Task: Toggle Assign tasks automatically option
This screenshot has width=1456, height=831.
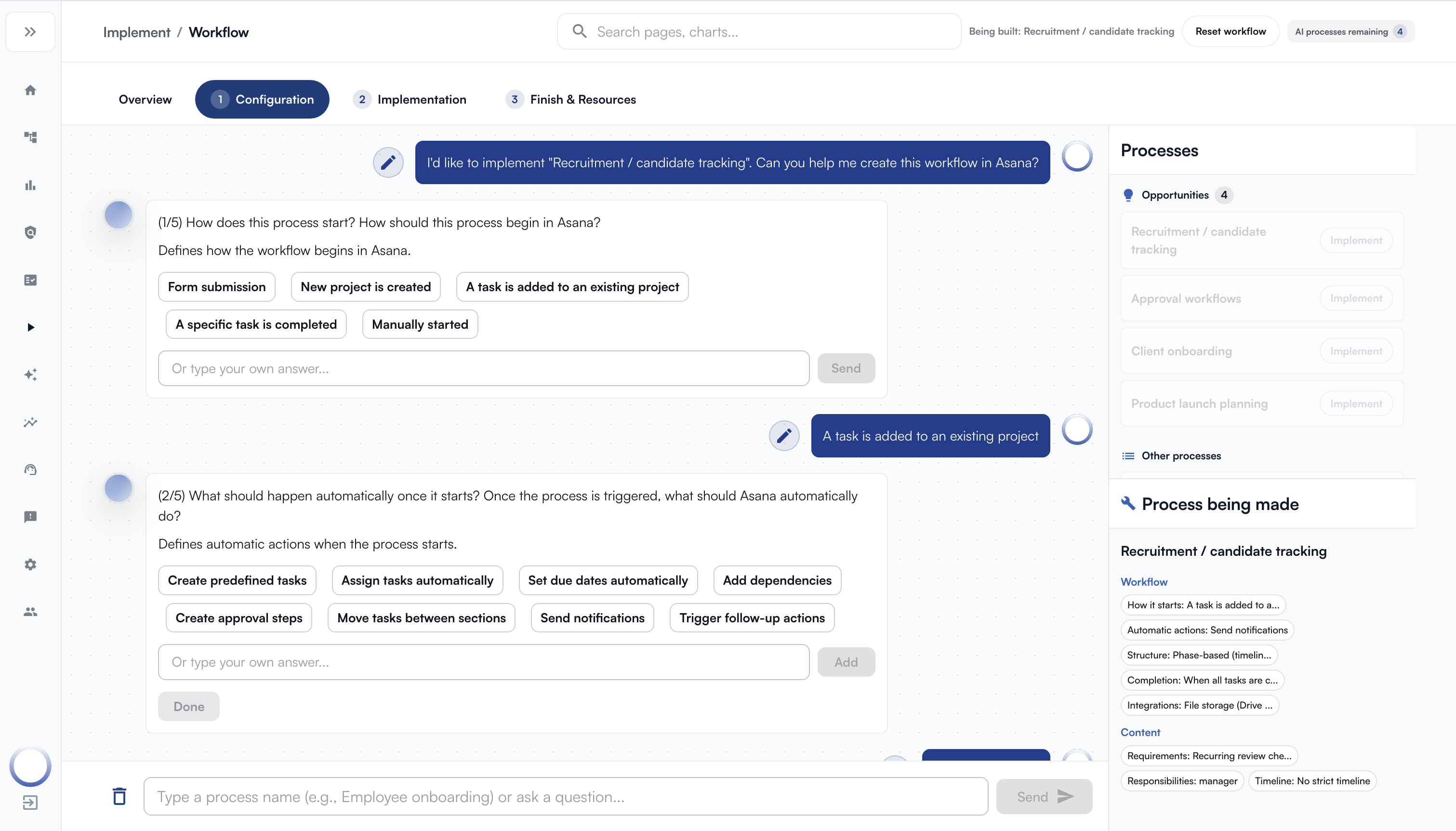Action: 417,580
